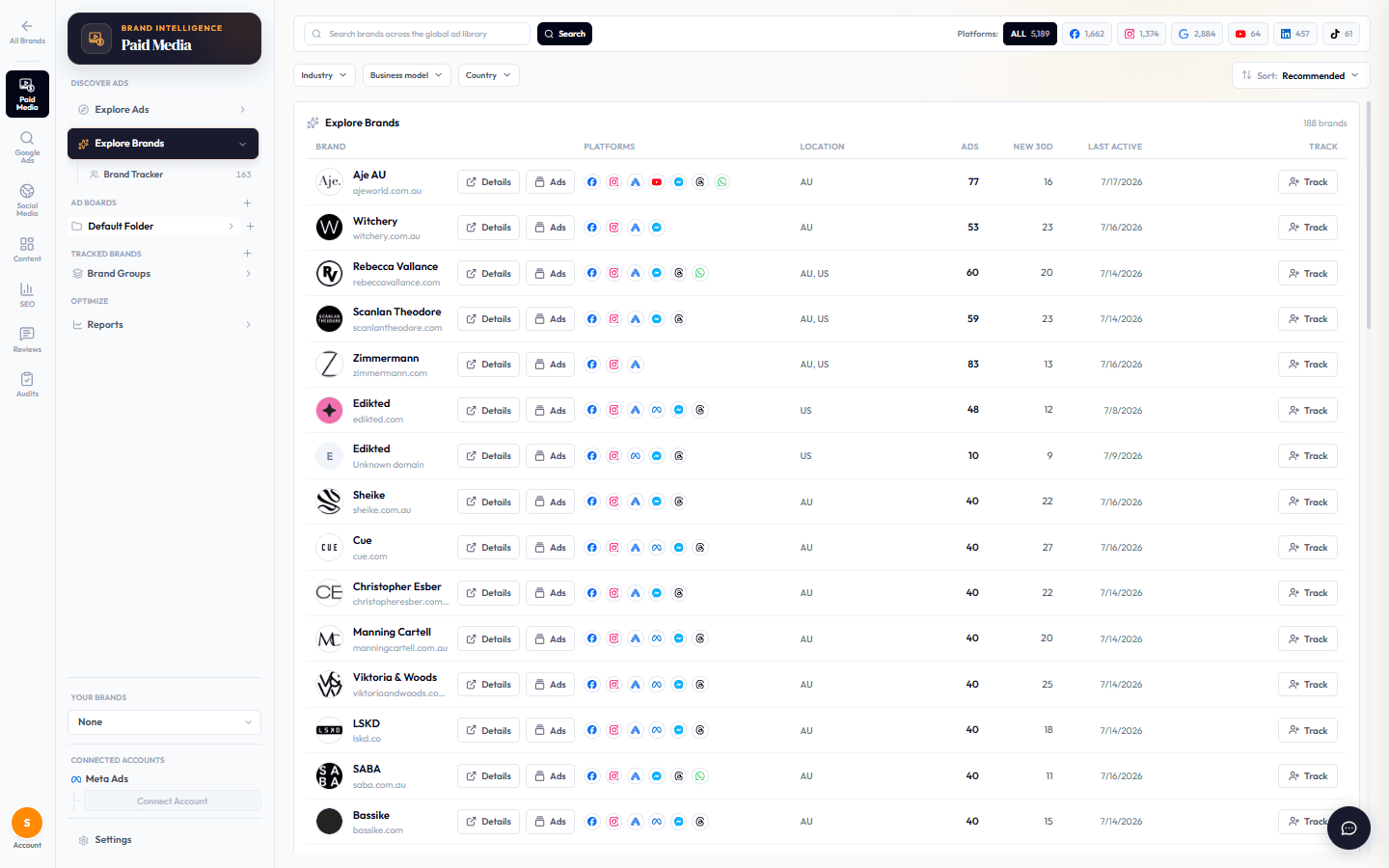Filter by Facebook platform count 1,662
The image size is (1389, 868).
coord(1087,34)
